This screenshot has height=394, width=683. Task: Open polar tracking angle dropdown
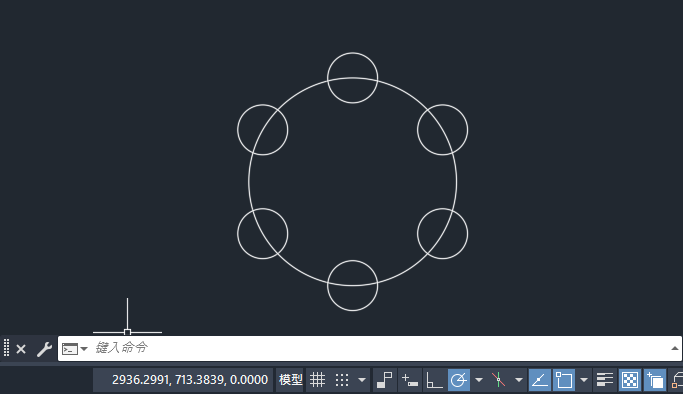pyautogui.click(x=479, y=380)
